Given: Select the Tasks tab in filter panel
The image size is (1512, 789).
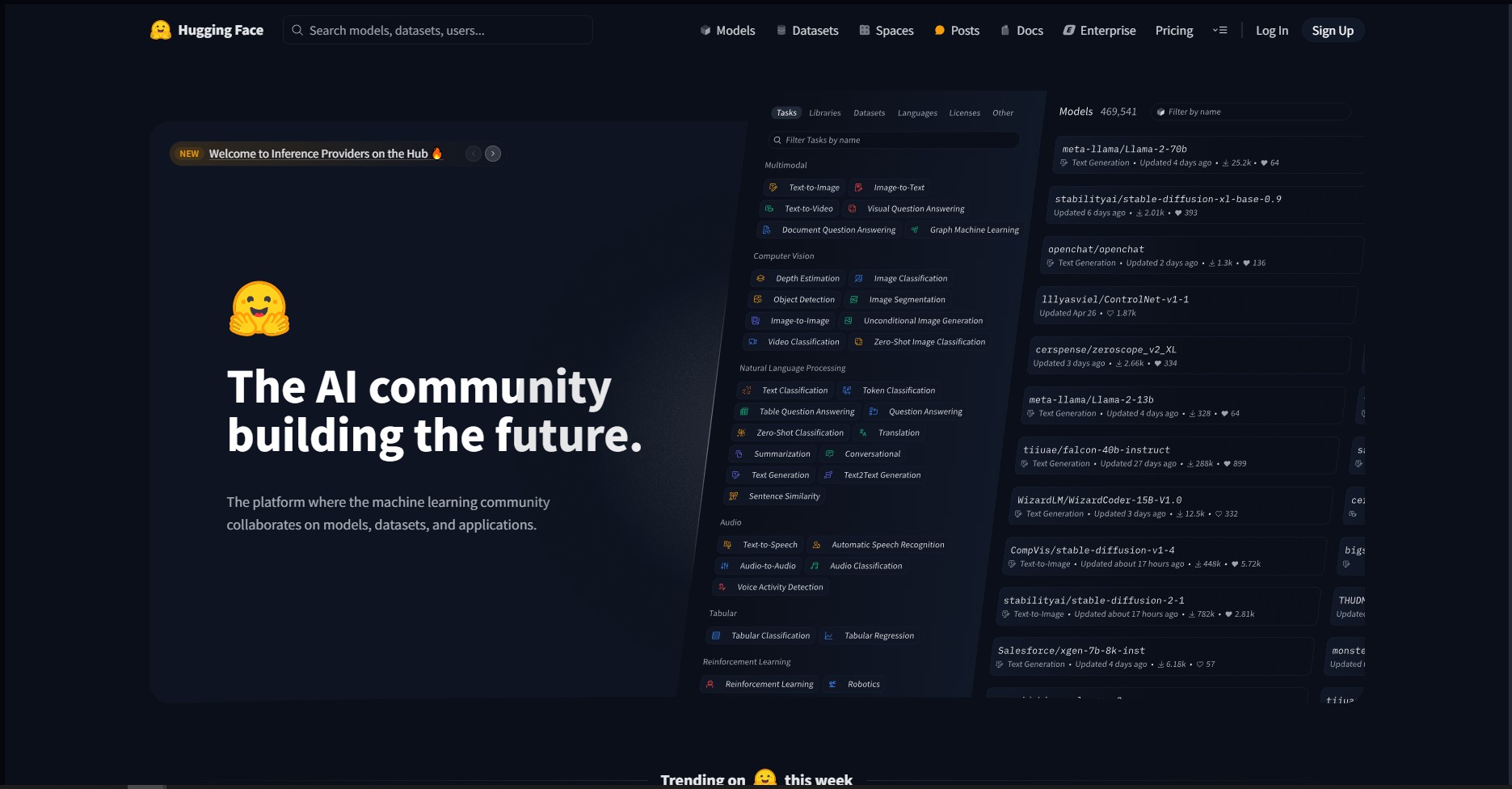Looking at the screenshot, I should [786, 113].
